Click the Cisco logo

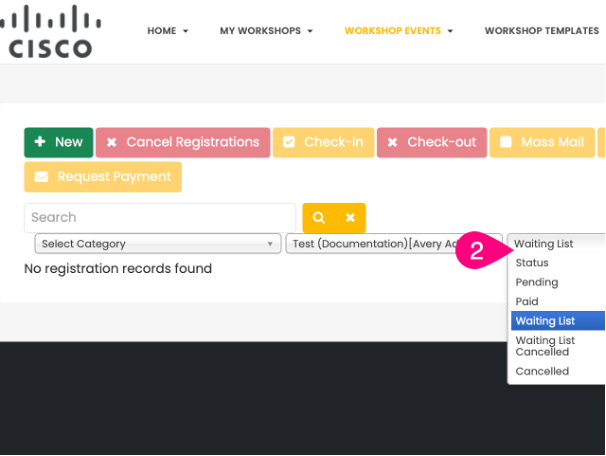51,31
